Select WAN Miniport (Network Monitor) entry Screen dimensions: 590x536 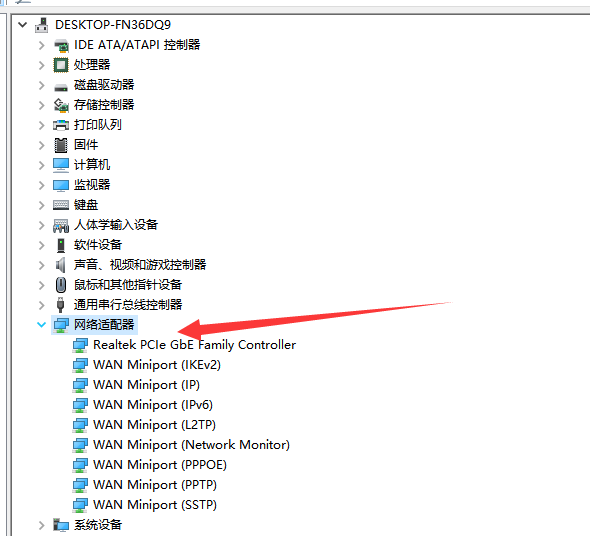point(192,445)
